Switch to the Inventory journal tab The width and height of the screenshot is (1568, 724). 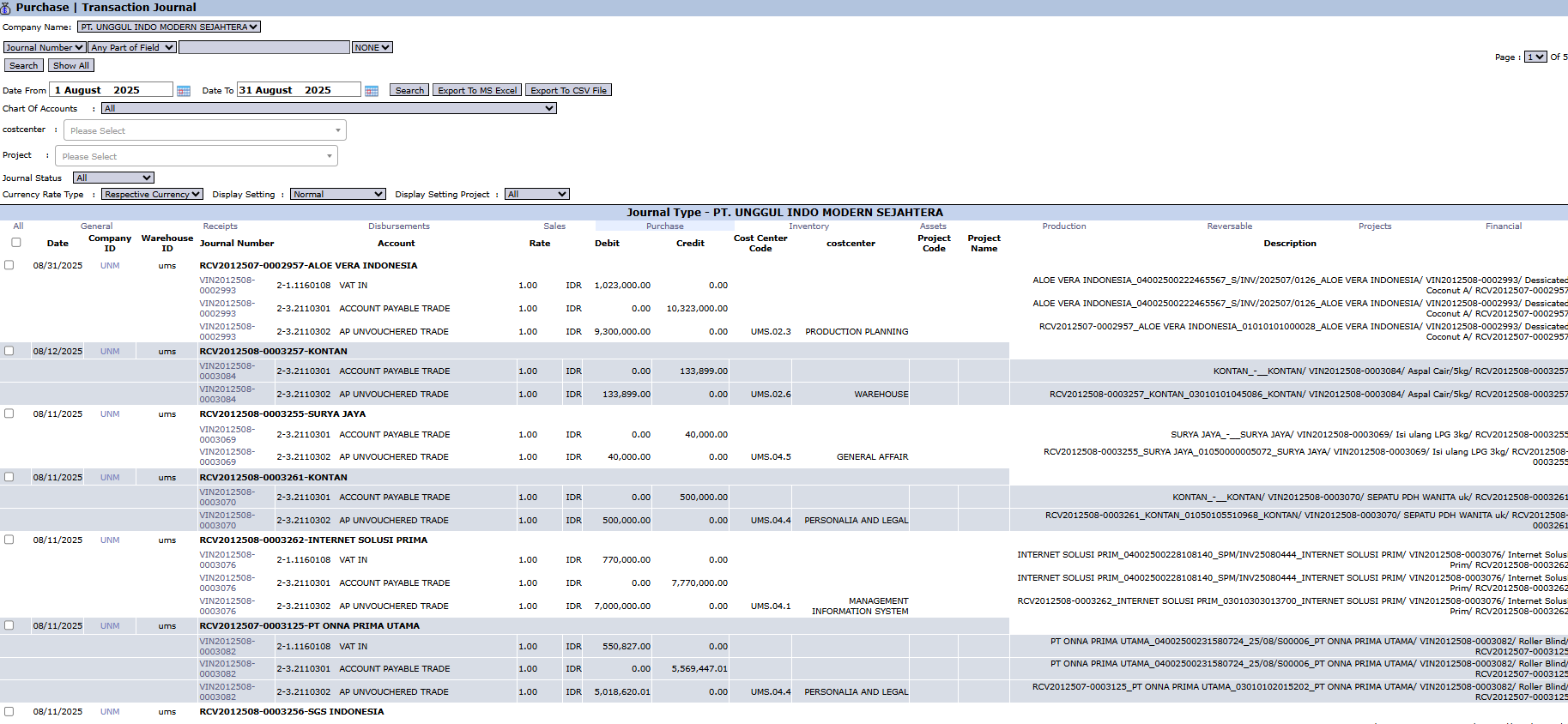pos(808,226)
